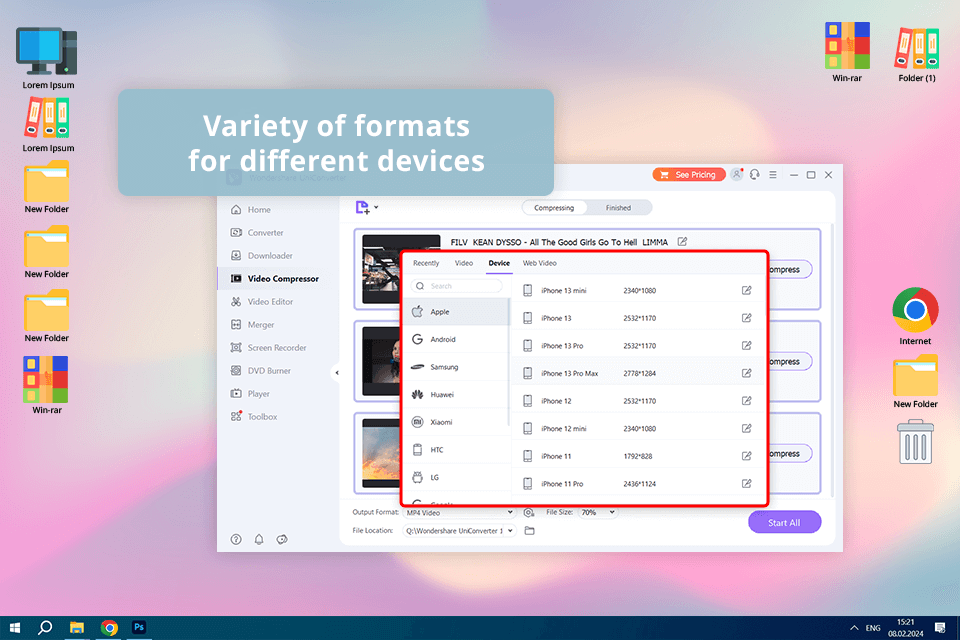Choose LG in the brand list
This screenshot has height=640, width=960.
[457, 477]
